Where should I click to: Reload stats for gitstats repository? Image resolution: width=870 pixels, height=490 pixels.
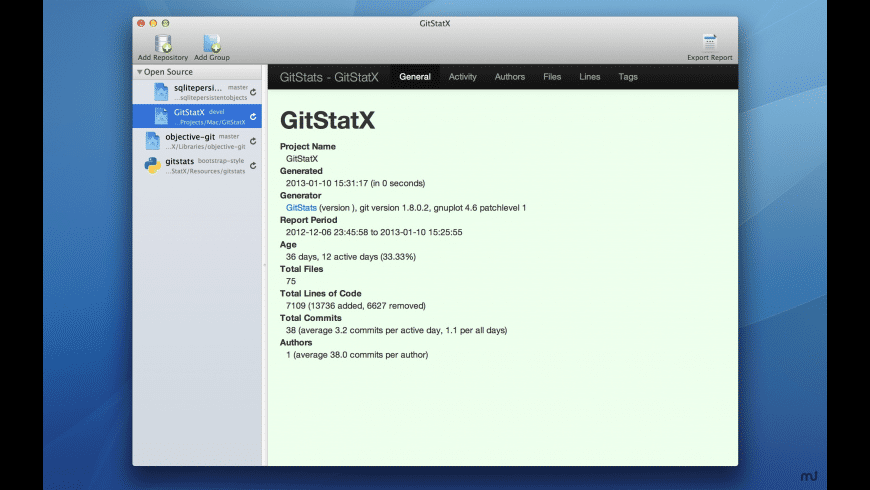point(253,166)
